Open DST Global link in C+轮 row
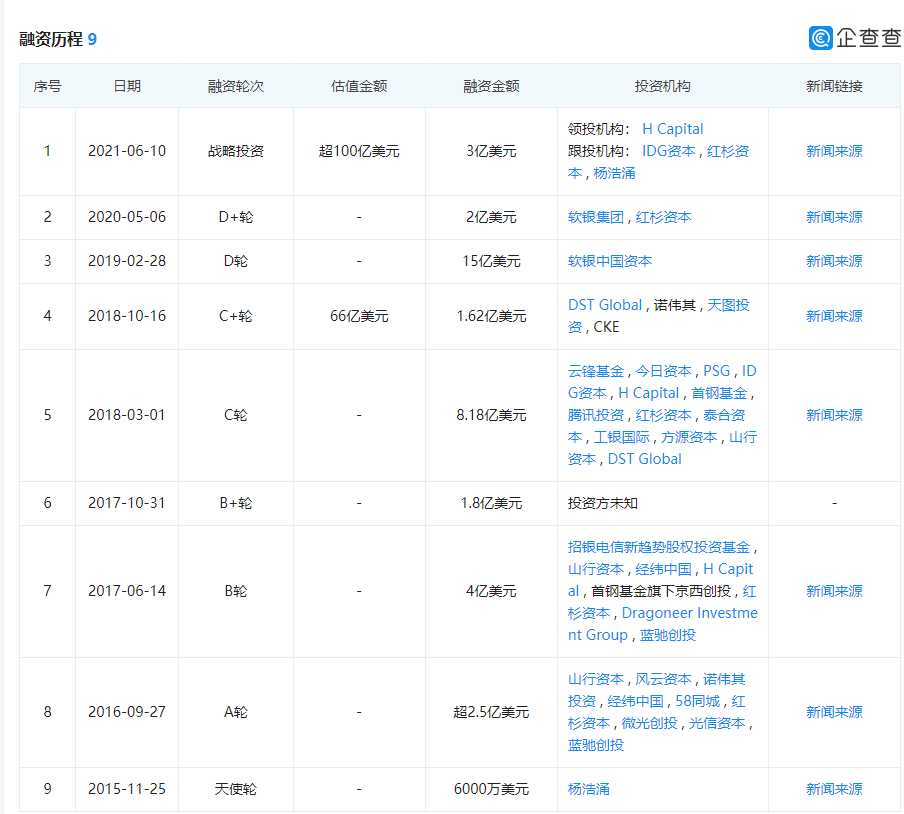This screenshot has width=904, height=814. pos(605,305)
